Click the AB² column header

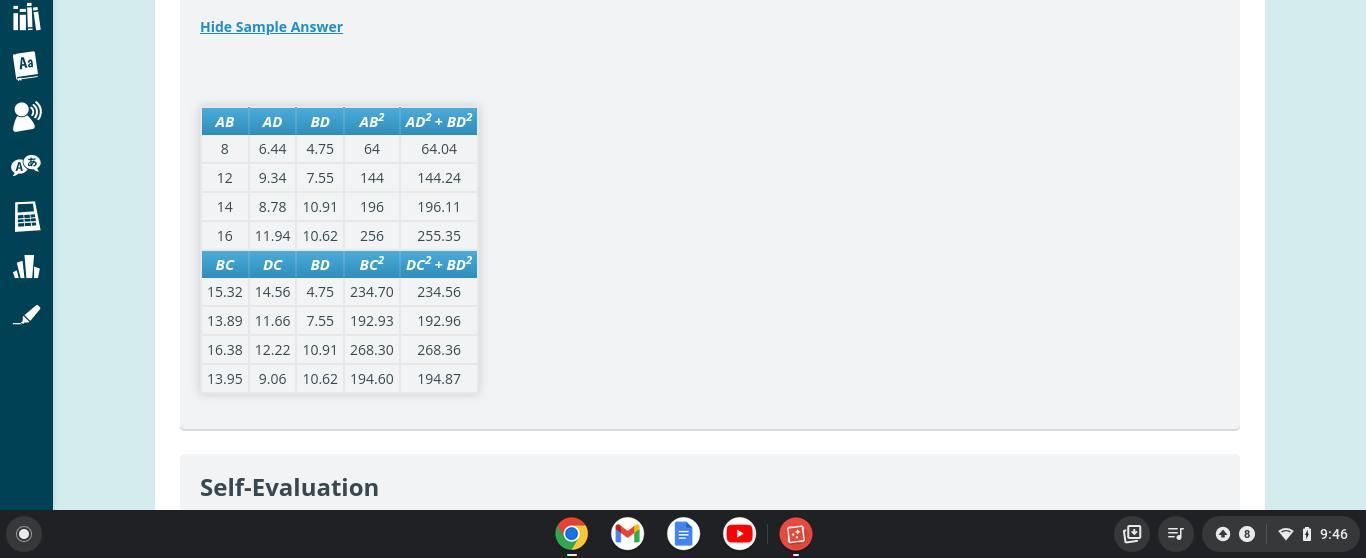point(372,121)
